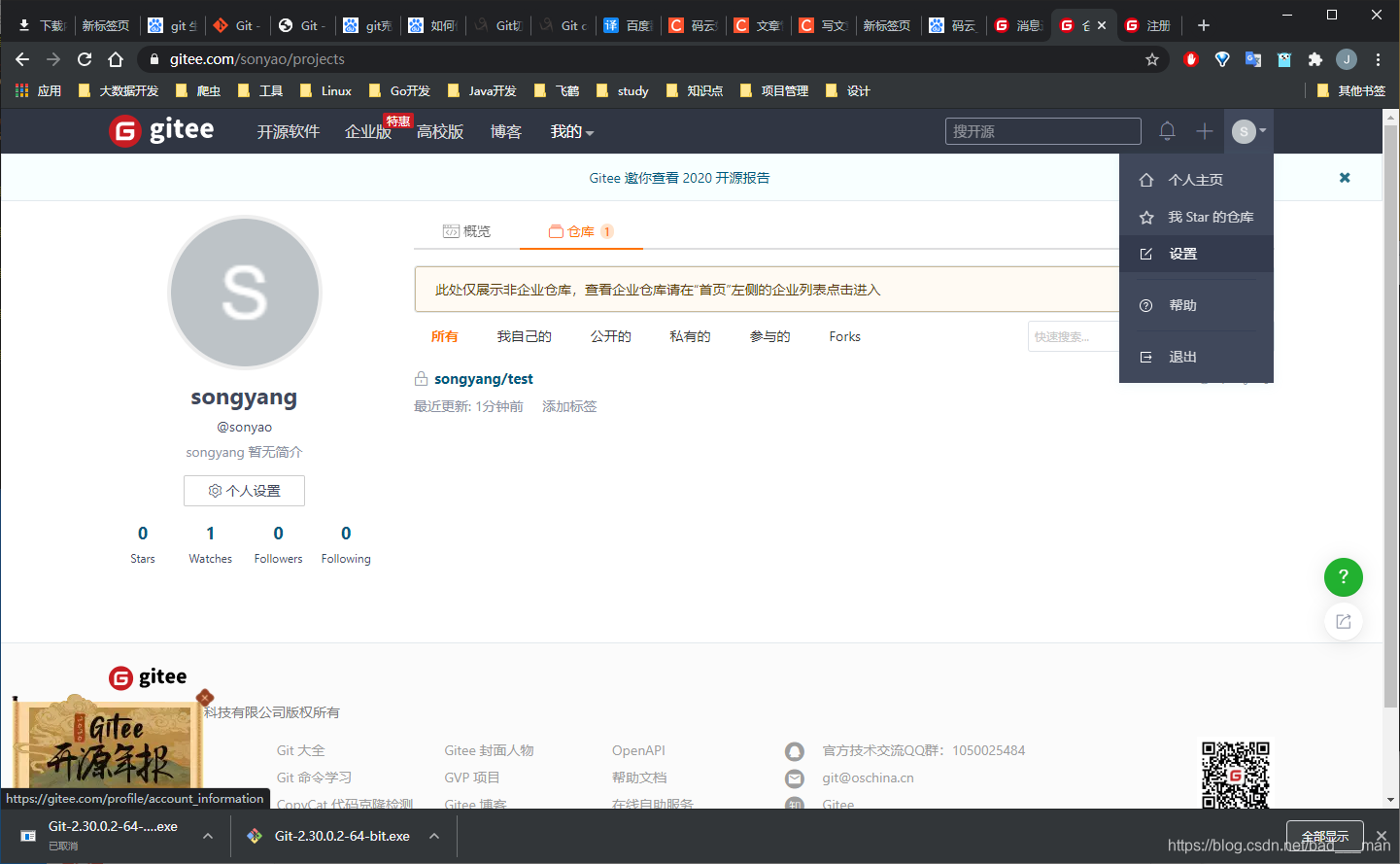Switch to the 概览 tab
Image resolution: width=1400 pixels, height=864 pixels.
point(466,230)
